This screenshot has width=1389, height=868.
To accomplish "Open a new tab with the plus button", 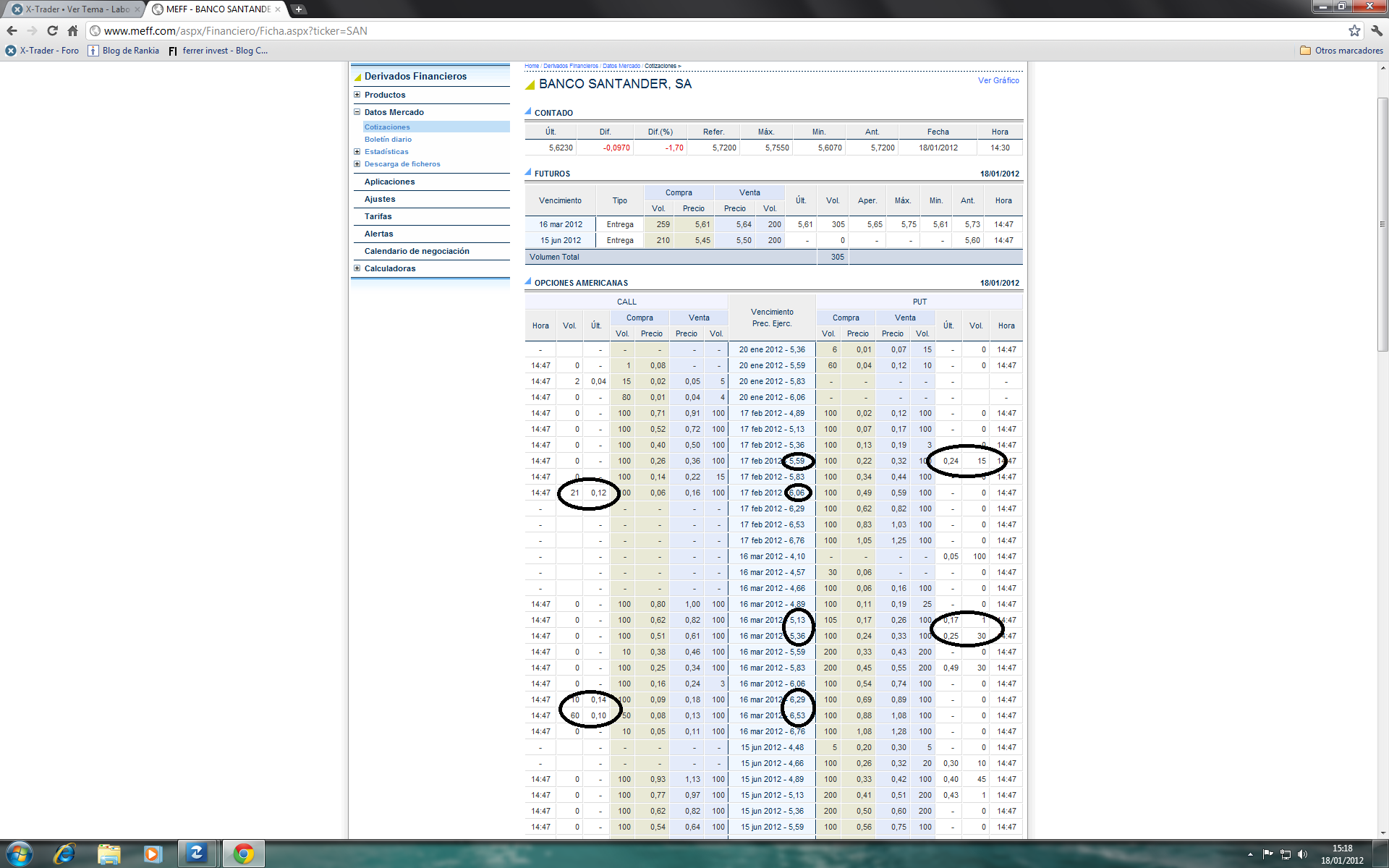I will coord(298,9).
